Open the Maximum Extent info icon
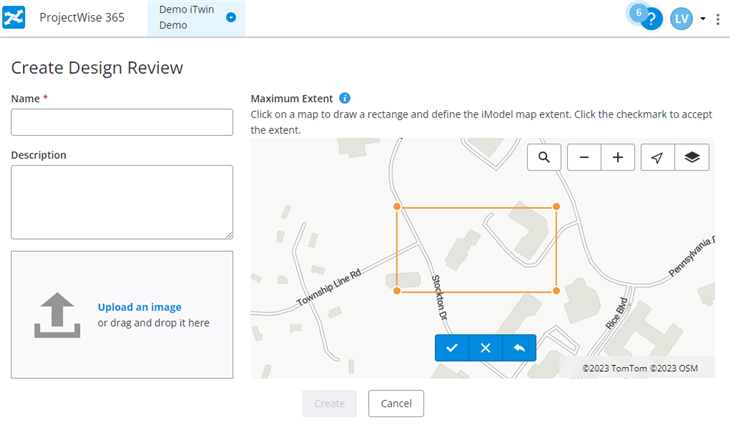The height and width of the screenshot is (427, 730). 344,98
